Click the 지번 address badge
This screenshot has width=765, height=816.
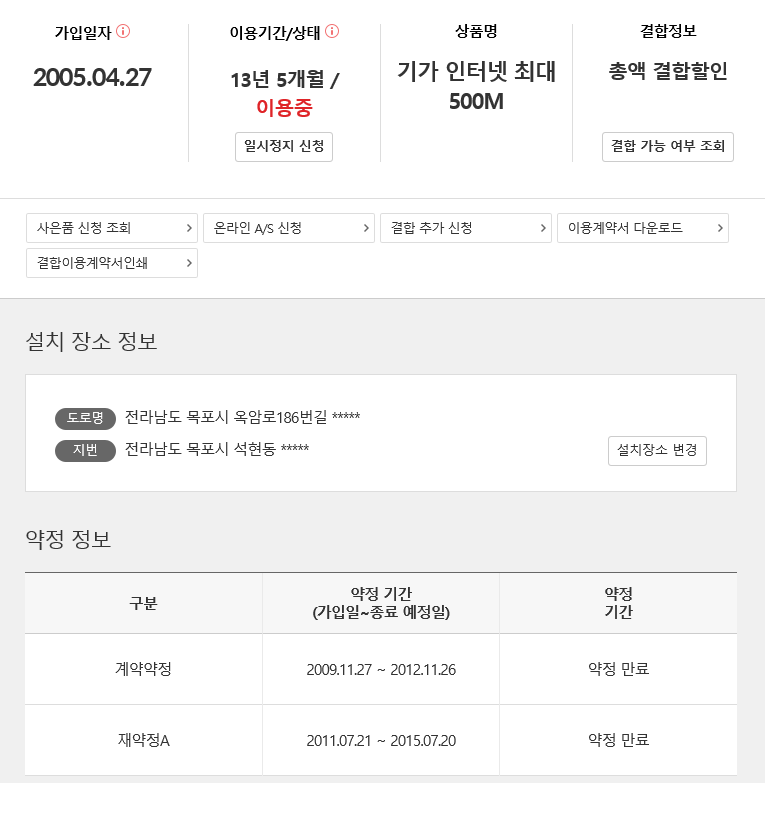pos(85,451)
